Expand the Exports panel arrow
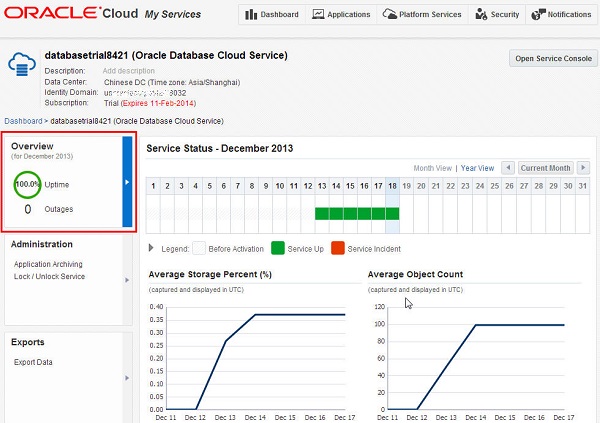Screen dimensions: 600x423 [127, 378]
